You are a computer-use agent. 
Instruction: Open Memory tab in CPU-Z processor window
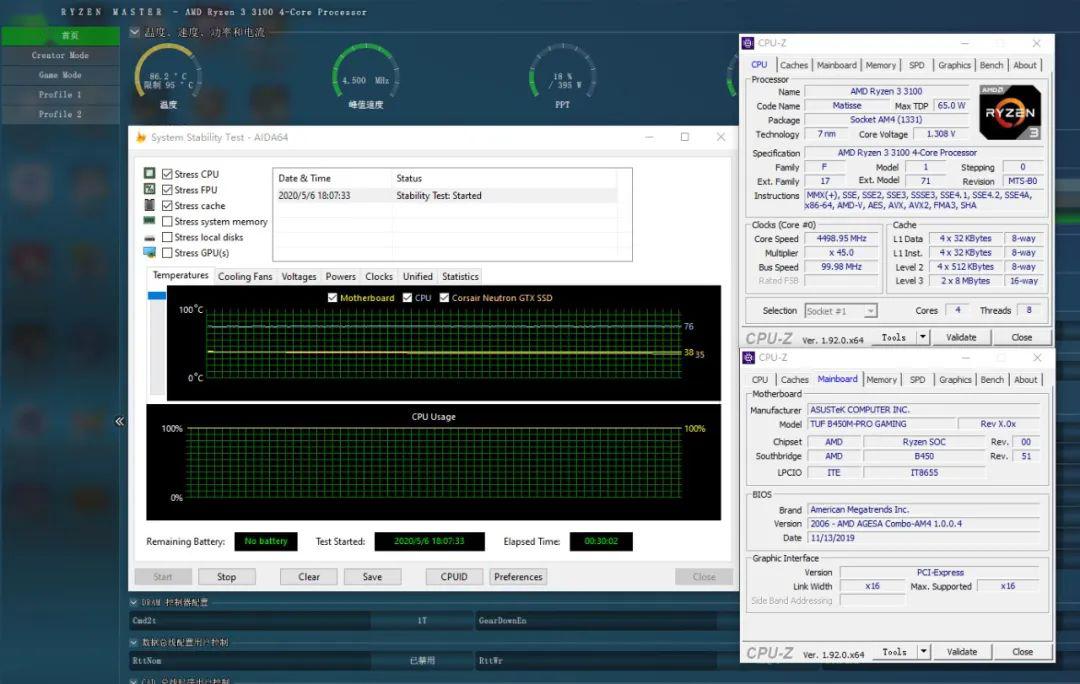[881, 65]
